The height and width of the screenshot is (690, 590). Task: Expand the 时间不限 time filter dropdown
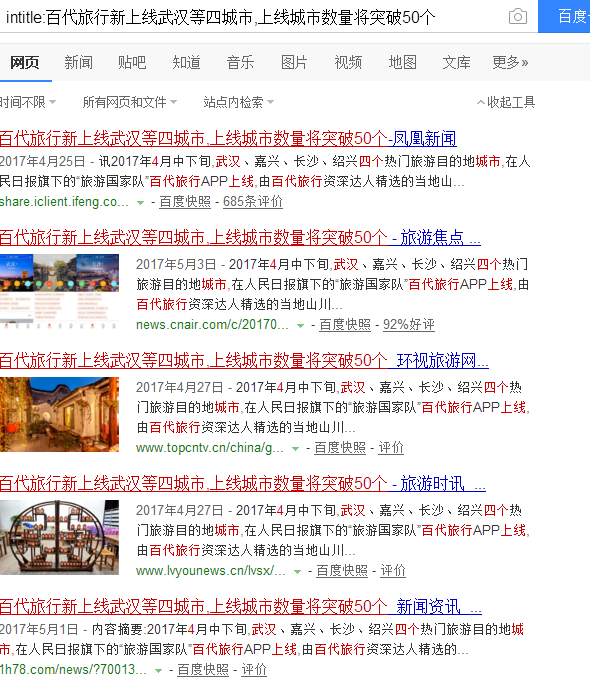[x=27, y=102]
